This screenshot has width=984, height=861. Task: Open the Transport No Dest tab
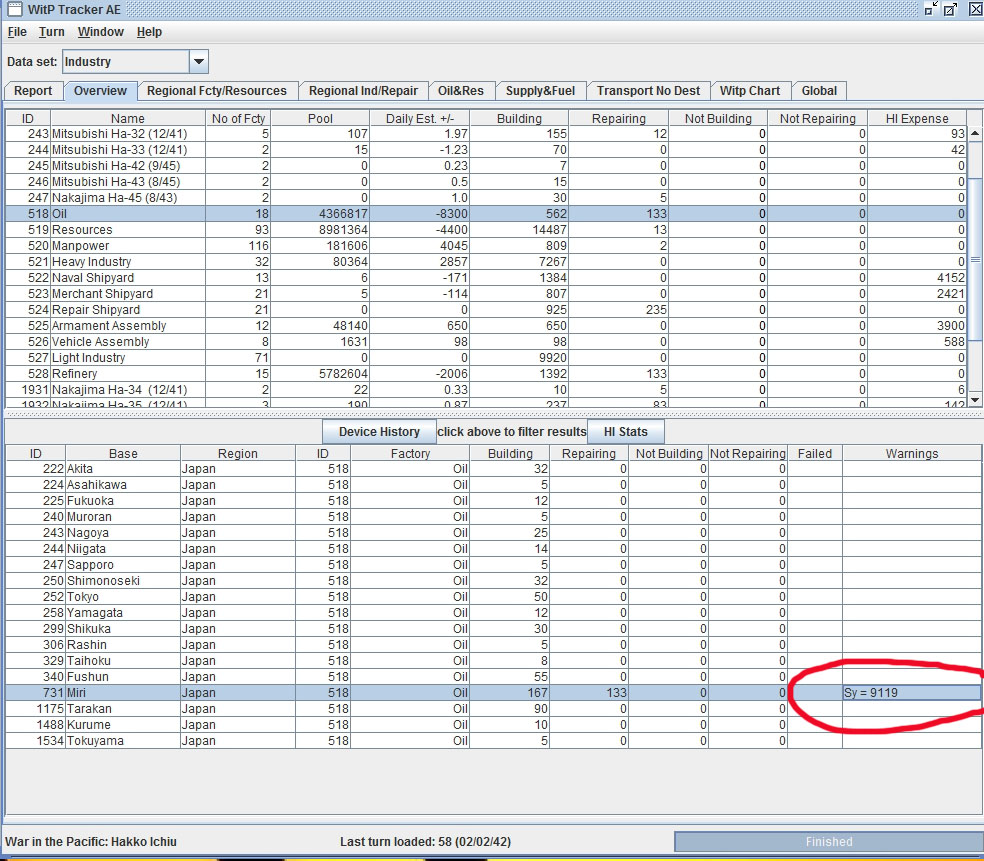coord(648,91)
